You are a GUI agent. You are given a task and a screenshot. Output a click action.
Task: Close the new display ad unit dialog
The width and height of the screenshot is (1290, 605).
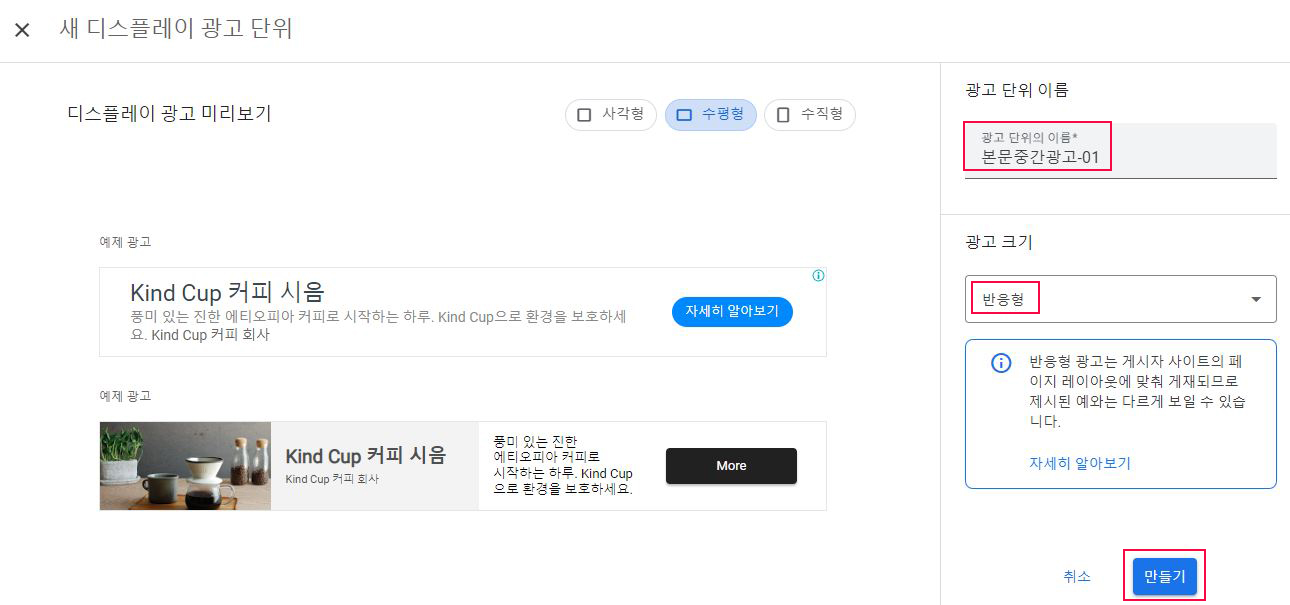(x=22, y=30)
